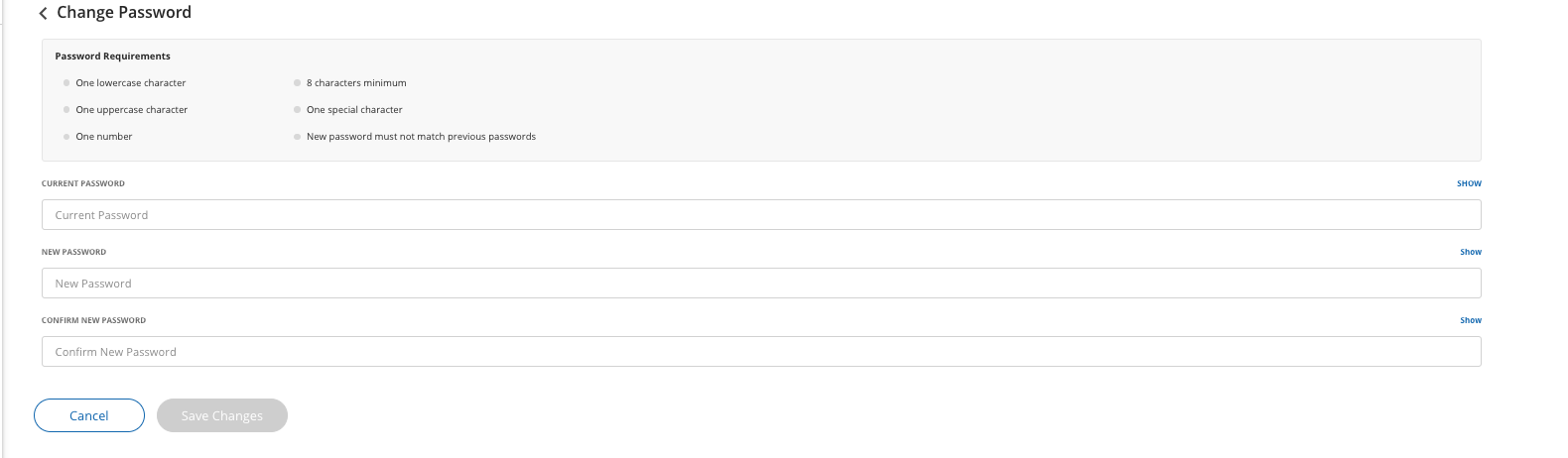Click the NEW PASSWORD field label
Viewport: 1568px width, 458px height.
point(73,252)
